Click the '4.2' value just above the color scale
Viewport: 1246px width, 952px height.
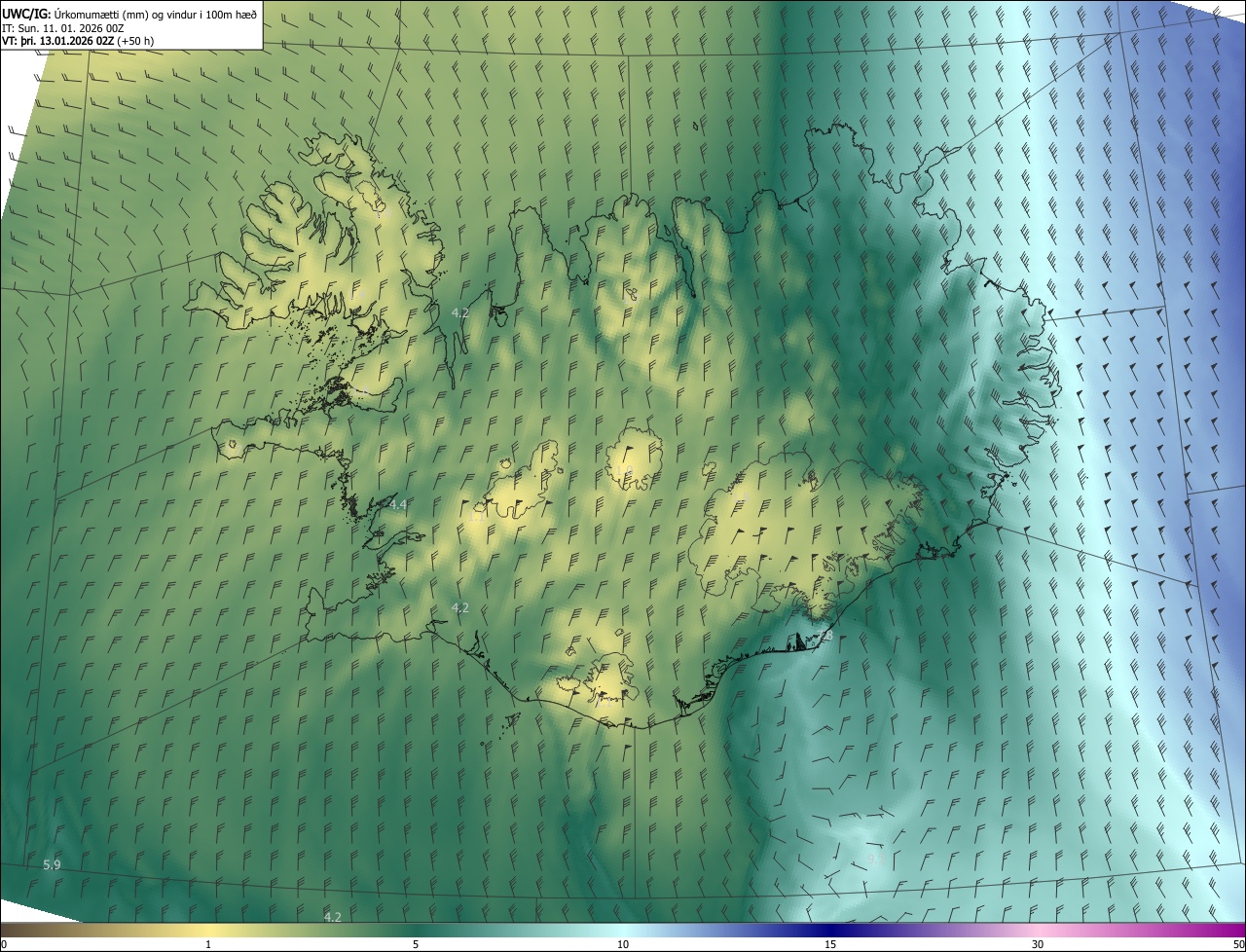point(333,917)
